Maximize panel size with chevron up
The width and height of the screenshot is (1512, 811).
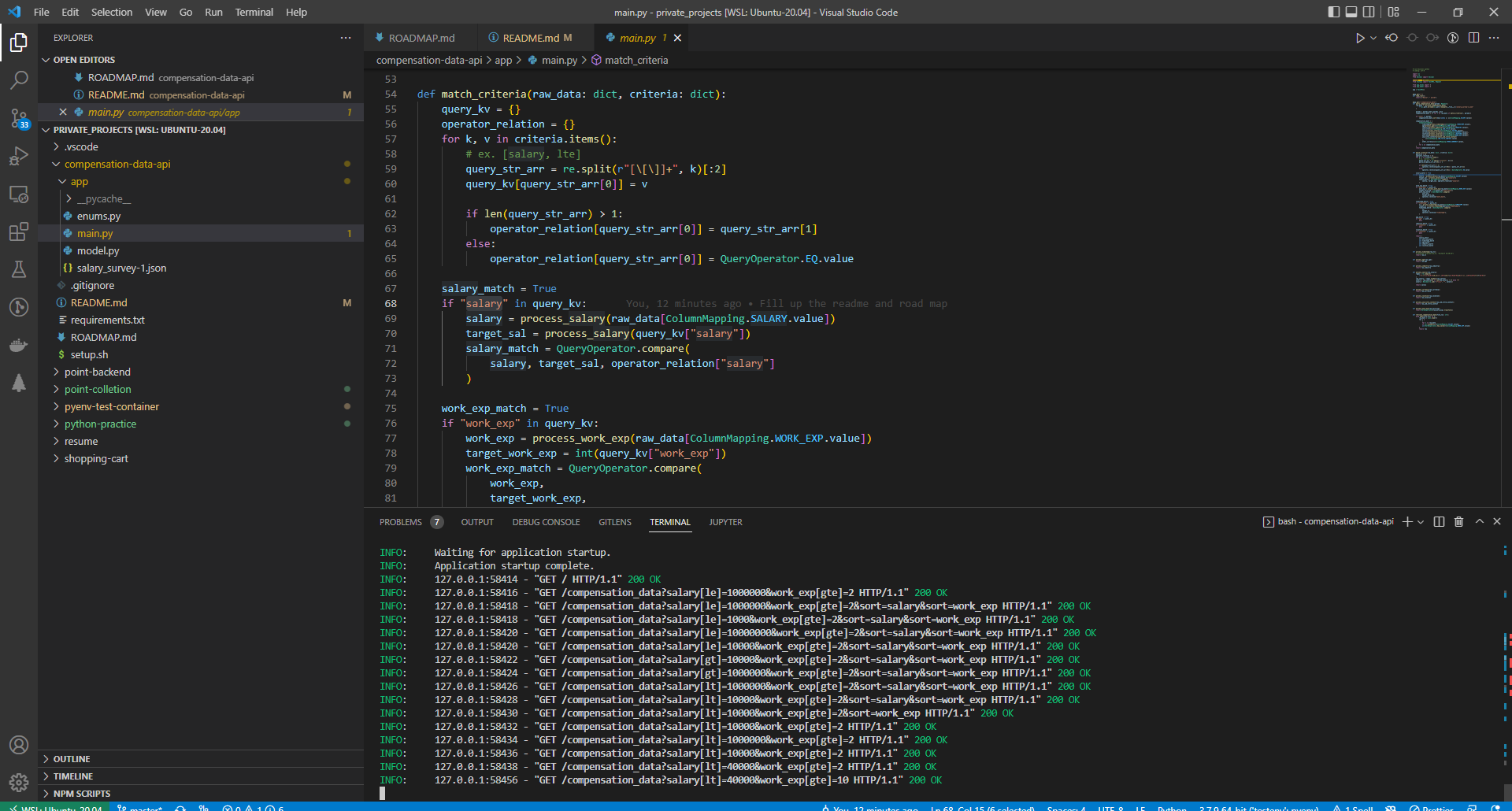coord(1479,521)
